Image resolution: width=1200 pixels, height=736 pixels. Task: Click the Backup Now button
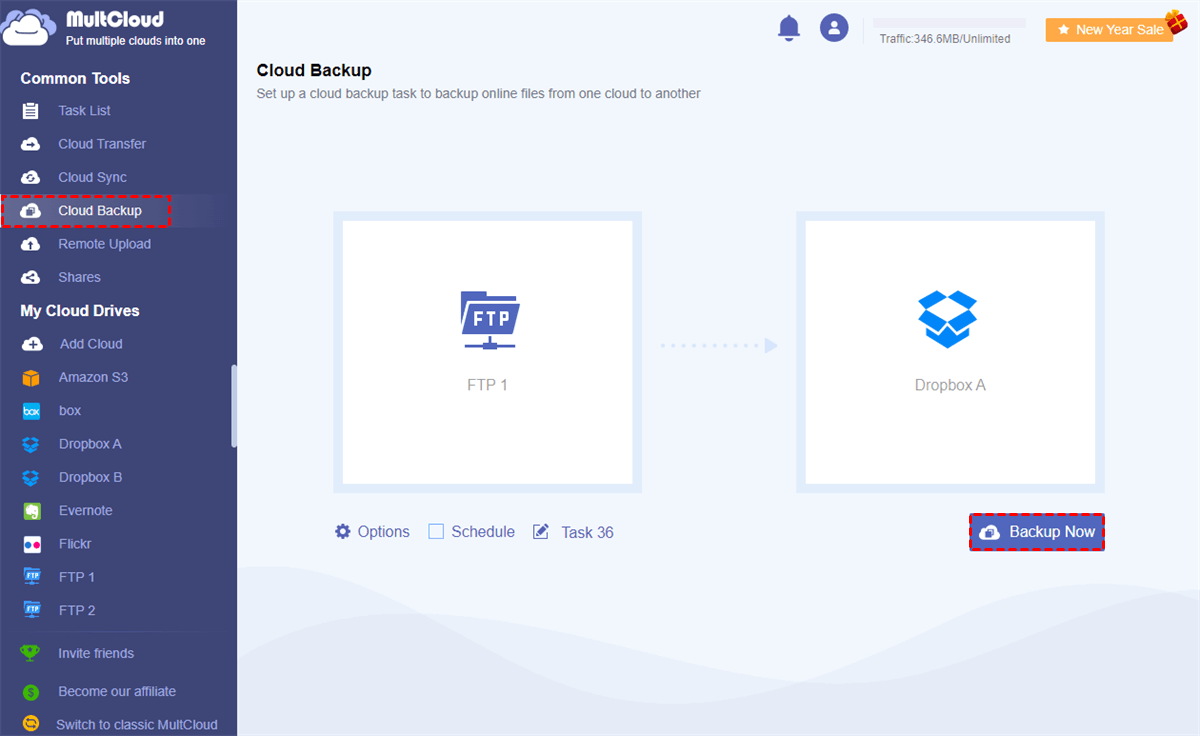1037,532
